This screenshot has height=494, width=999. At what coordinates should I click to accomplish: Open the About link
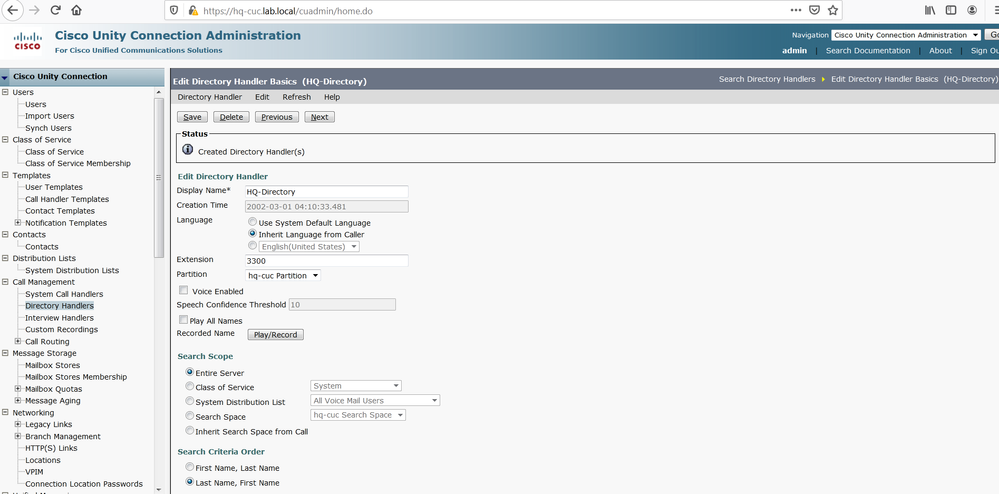click(x=940, y=50)
